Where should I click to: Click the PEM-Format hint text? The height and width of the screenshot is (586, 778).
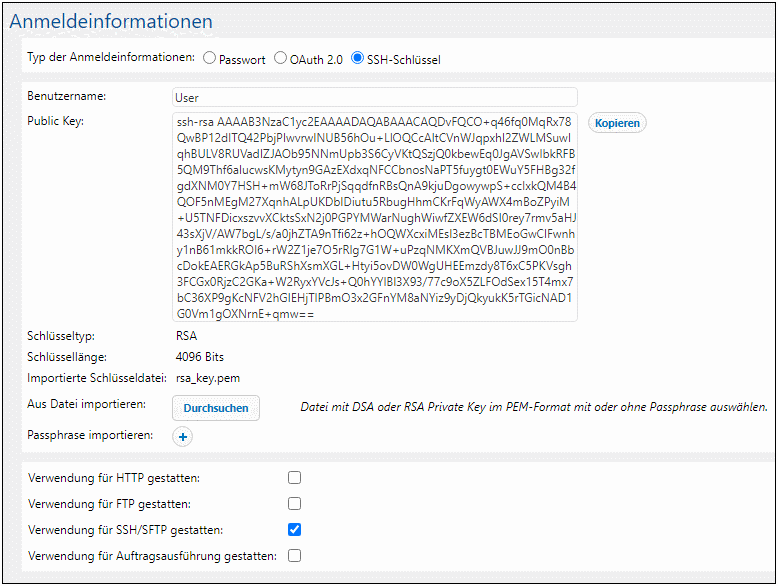click(x=534, y=407)
